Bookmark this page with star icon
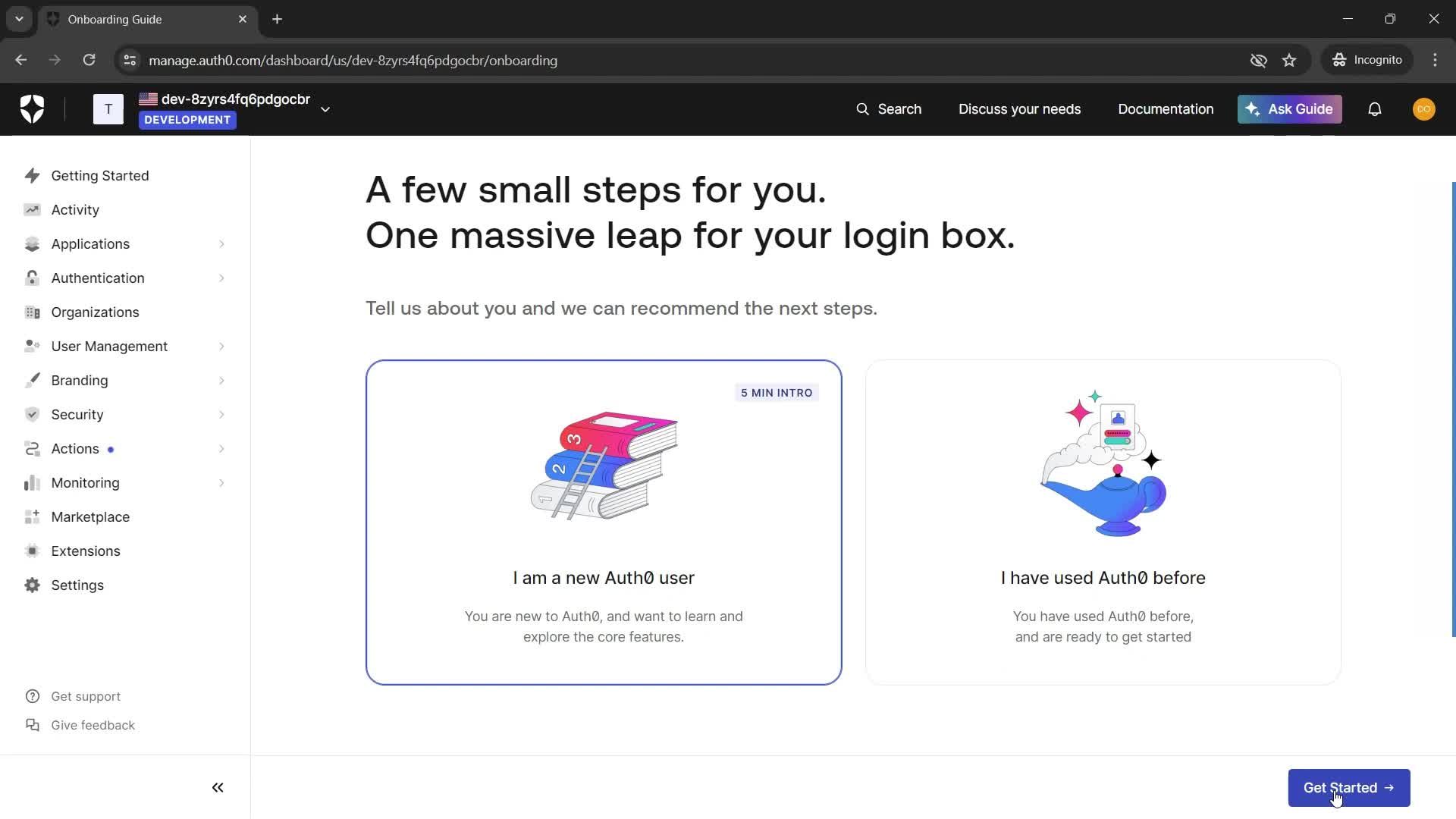This screenshot has width=1456, height=819. [1289, 60]
